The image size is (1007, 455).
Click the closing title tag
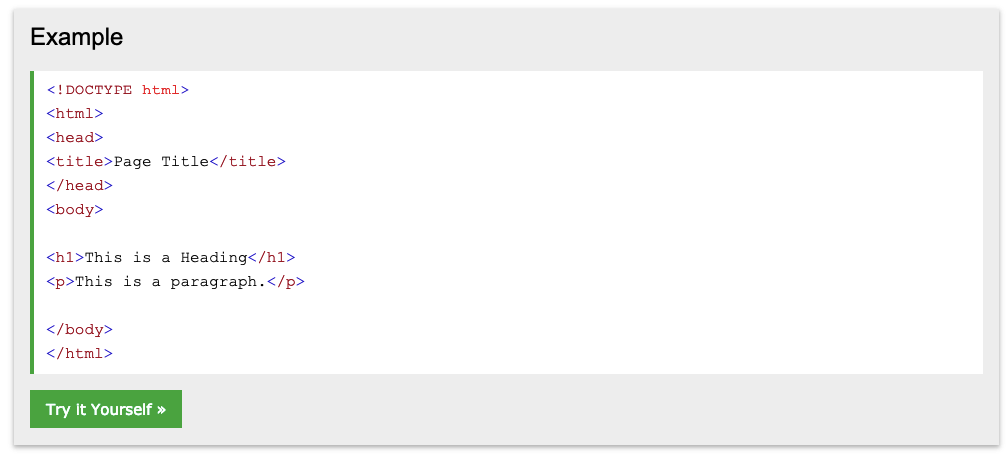(247, 161)
